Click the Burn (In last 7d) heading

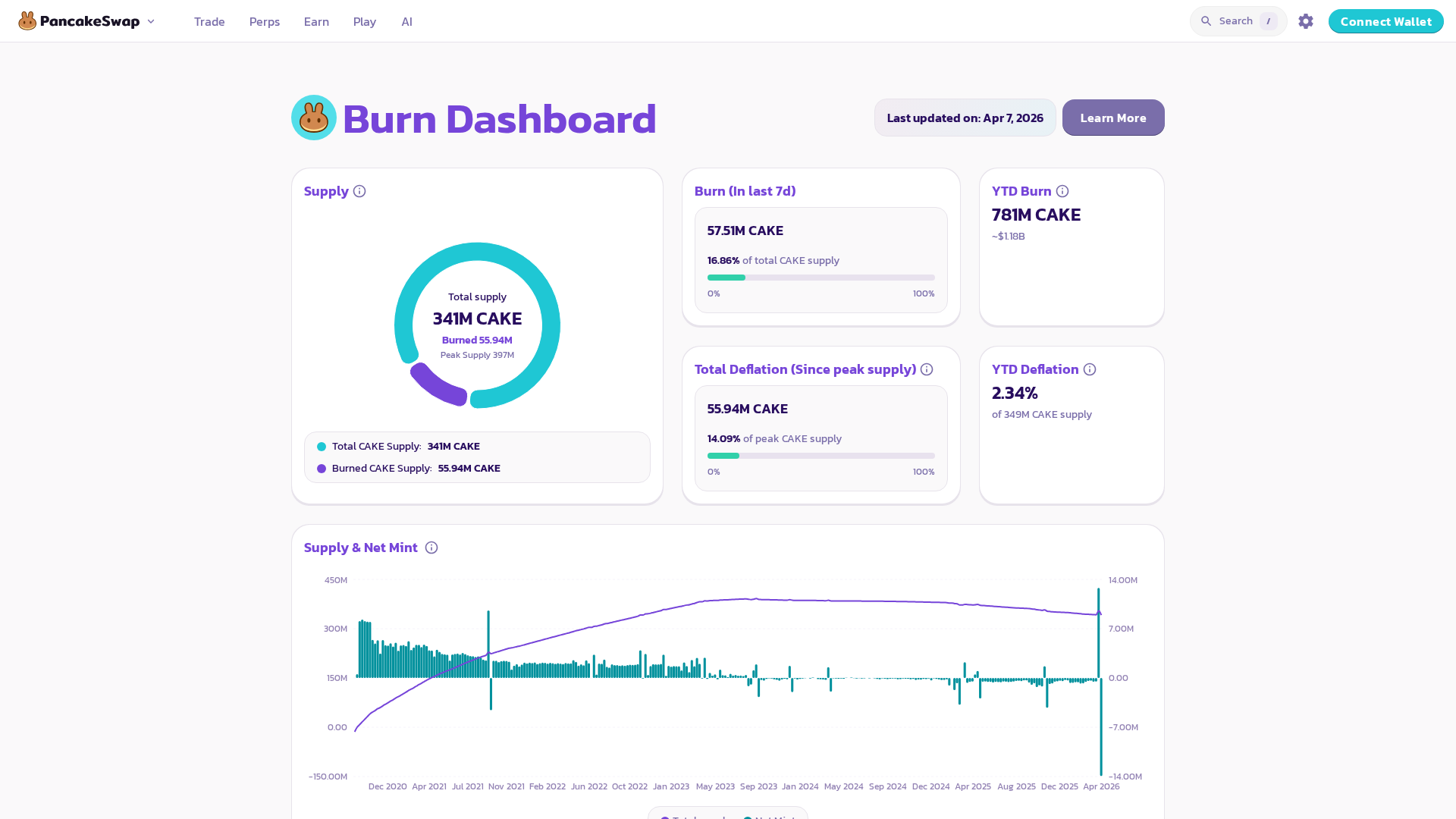(745, 191)
